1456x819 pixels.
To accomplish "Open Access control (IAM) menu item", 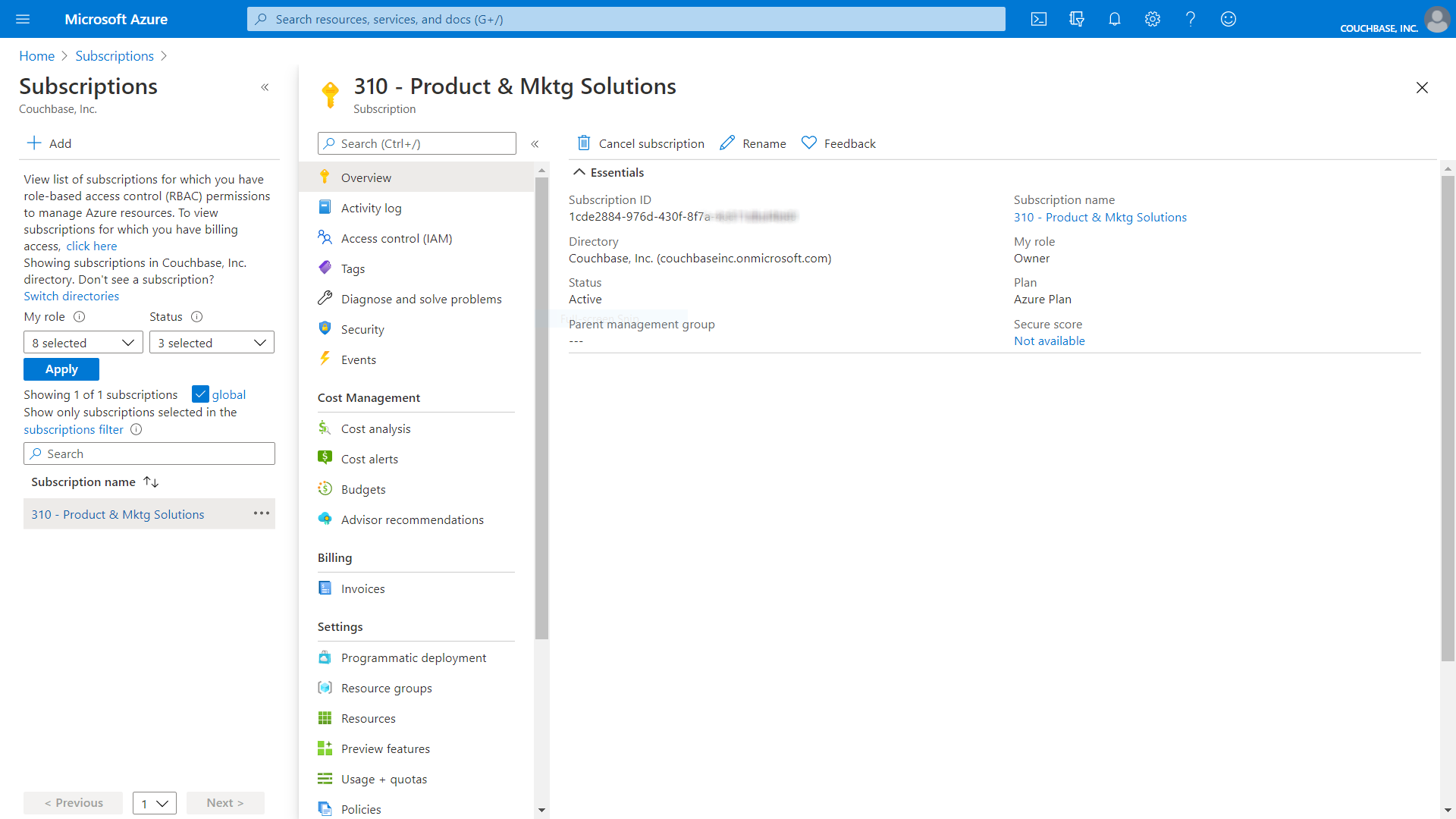I will pos(396,238).
